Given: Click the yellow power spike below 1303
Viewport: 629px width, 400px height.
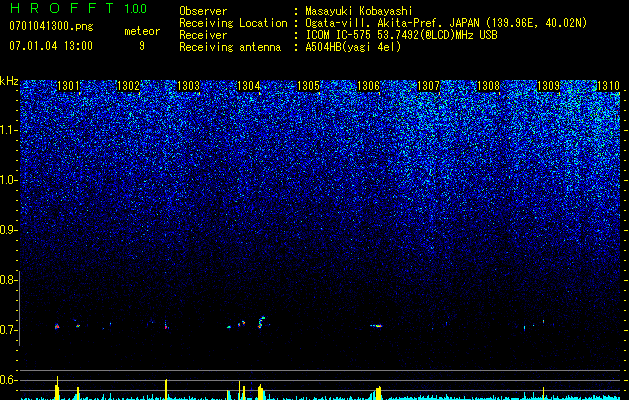Looking at the screenshot, I should 166,389.
